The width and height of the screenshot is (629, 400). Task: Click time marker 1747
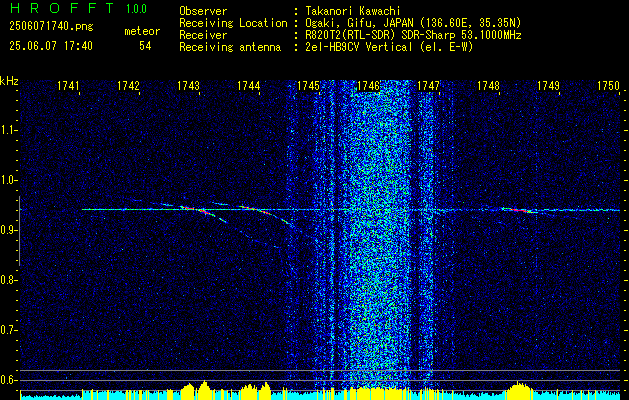point(428,86)
